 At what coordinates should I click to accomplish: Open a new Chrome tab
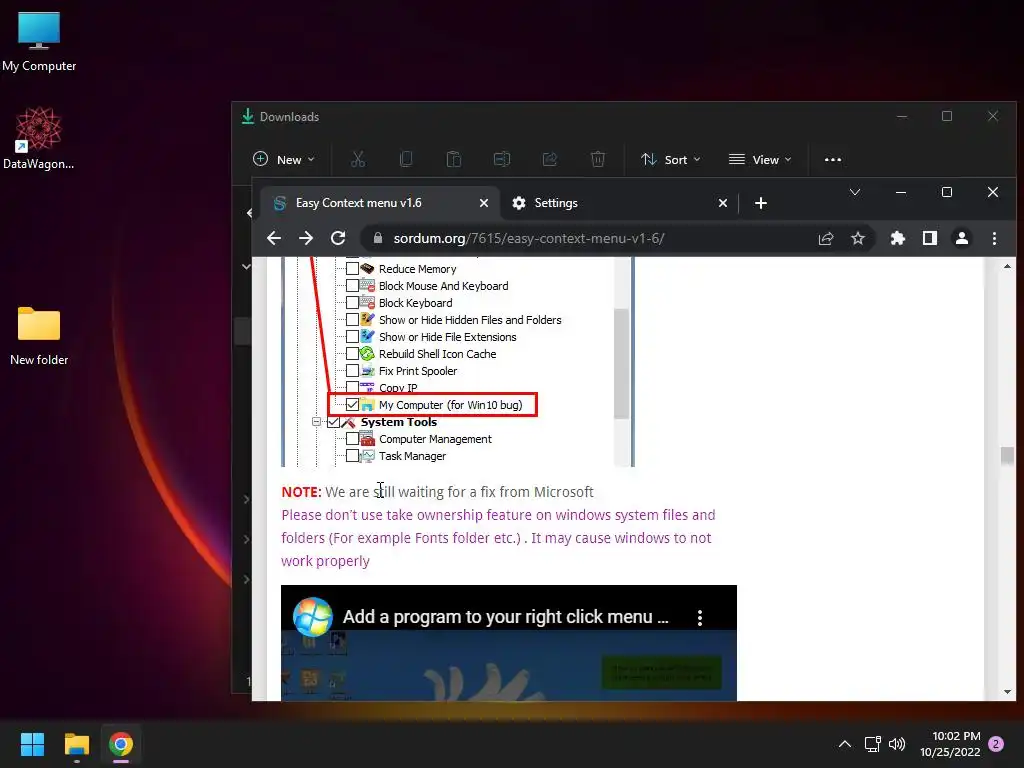point(760,203)
